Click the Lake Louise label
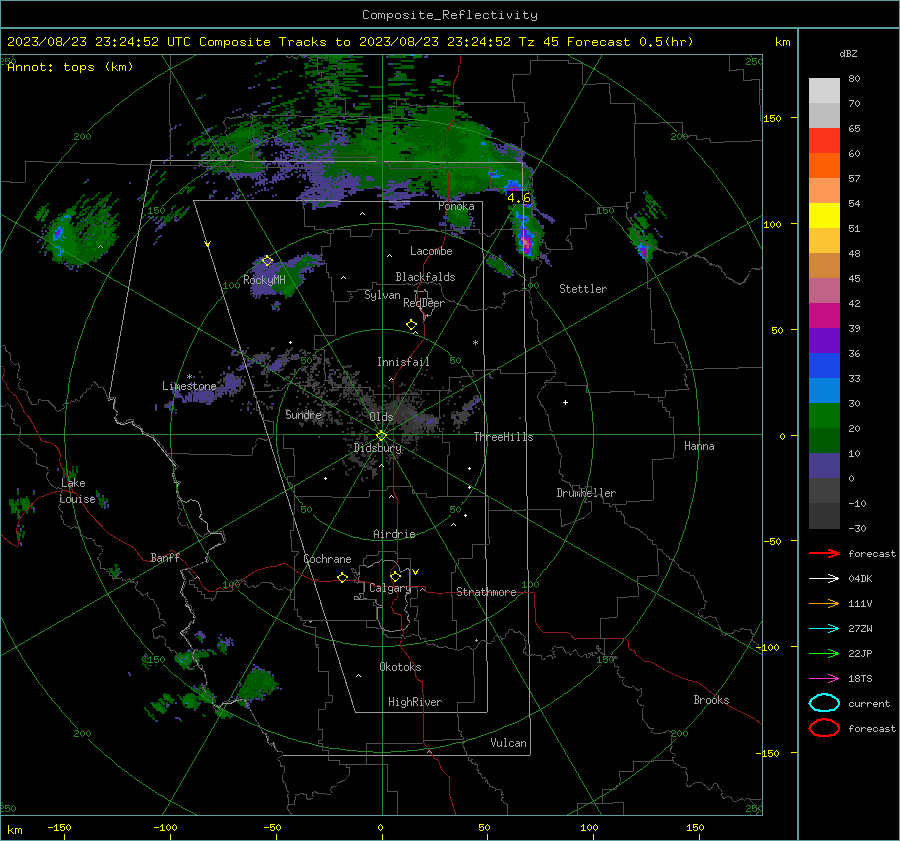This screenshot has width=900, height=841. tap(77, 491)
